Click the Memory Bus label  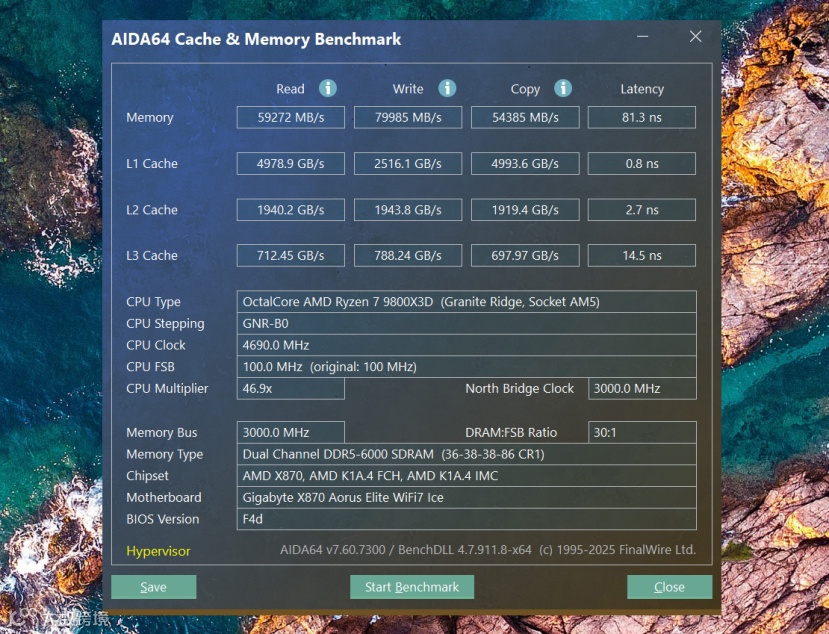(162, 433)
